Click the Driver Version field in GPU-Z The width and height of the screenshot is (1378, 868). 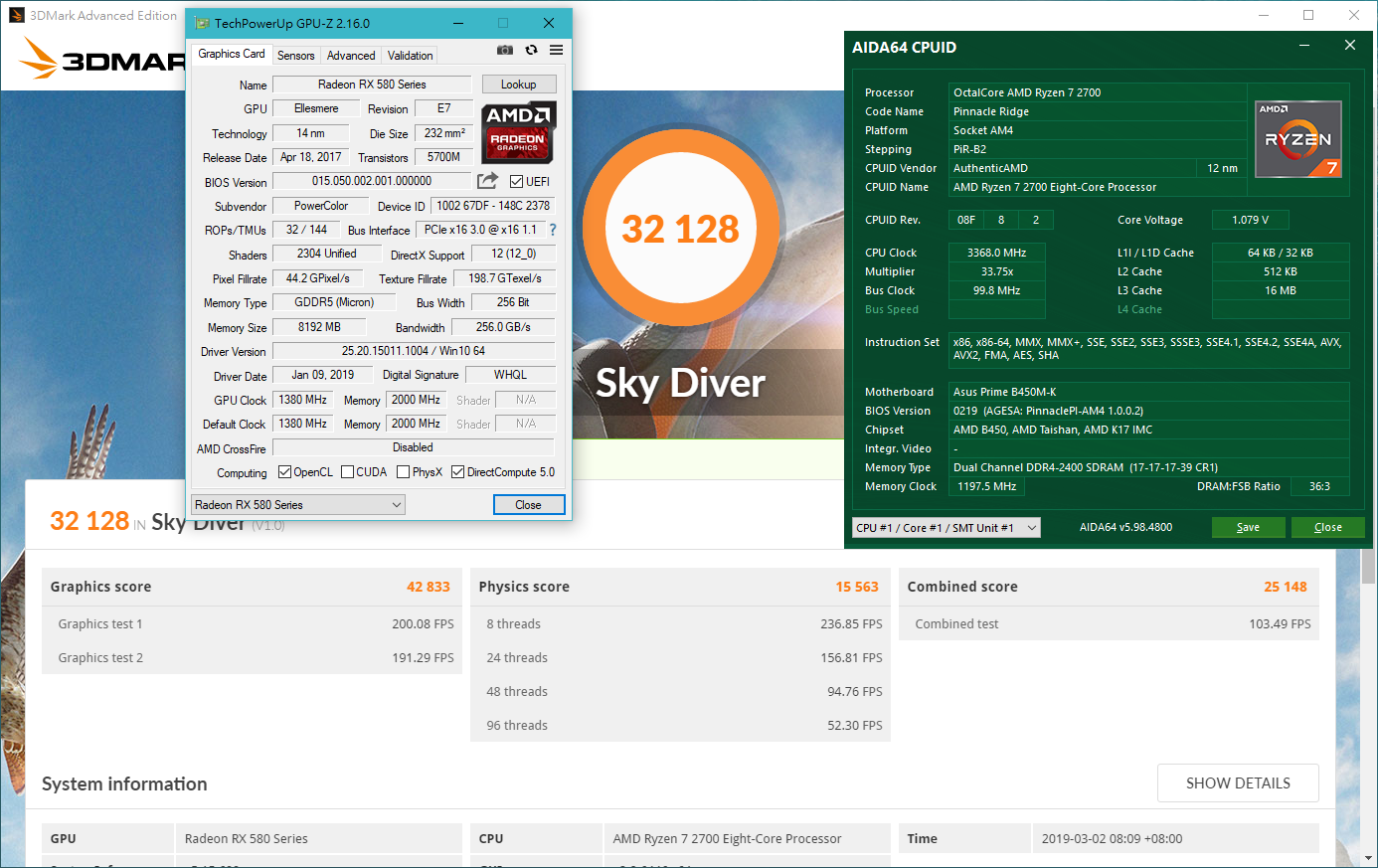(414, 351)
